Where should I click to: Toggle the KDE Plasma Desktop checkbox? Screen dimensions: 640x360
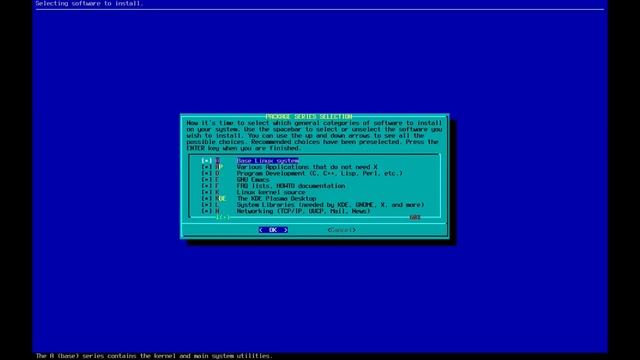[x=207, y=198]
